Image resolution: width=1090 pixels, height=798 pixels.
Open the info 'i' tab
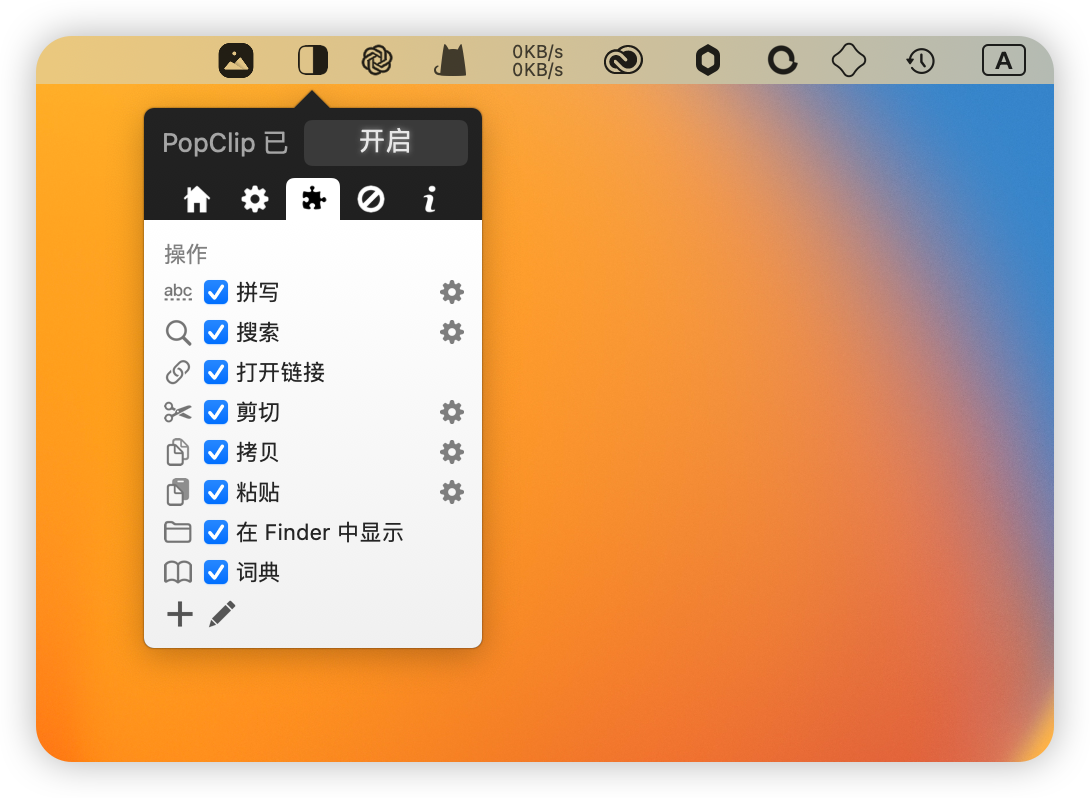tap(430, 200)
